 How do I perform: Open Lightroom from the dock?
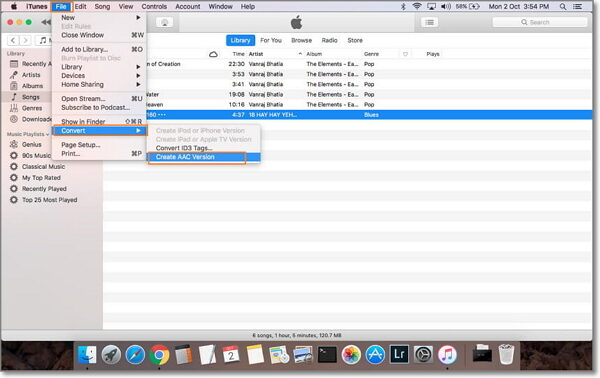tap(399, 355)
